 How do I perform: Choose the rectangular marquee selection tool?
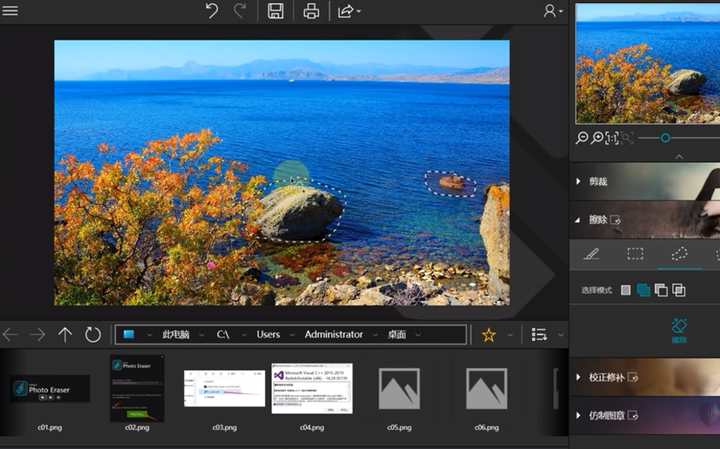point(635,254)
